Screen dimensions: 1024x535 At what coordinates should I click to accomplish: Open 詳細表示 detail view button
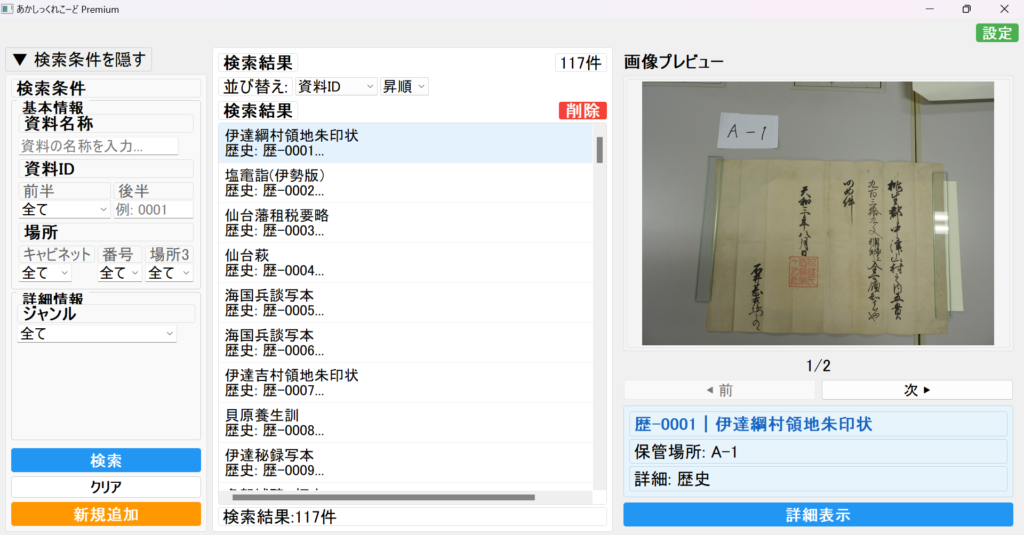coord(817,515)
